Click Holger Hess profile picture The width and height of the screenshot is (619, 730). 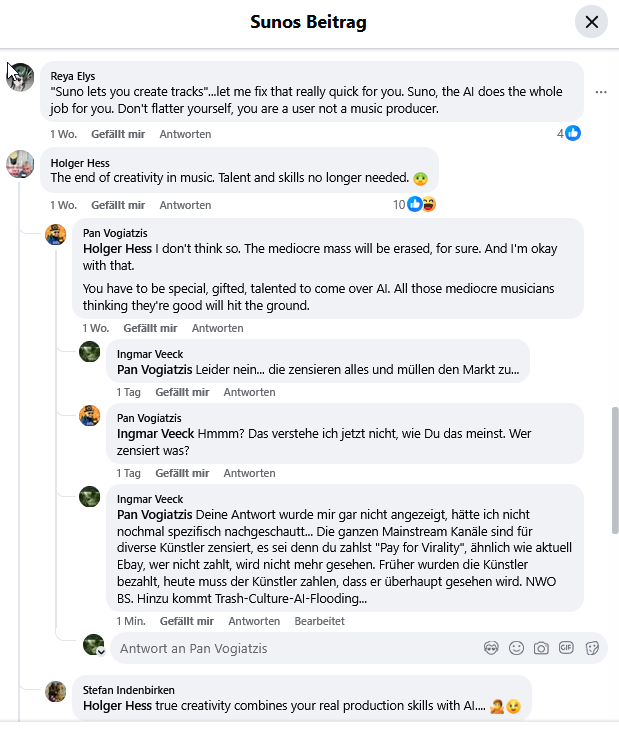21,164
